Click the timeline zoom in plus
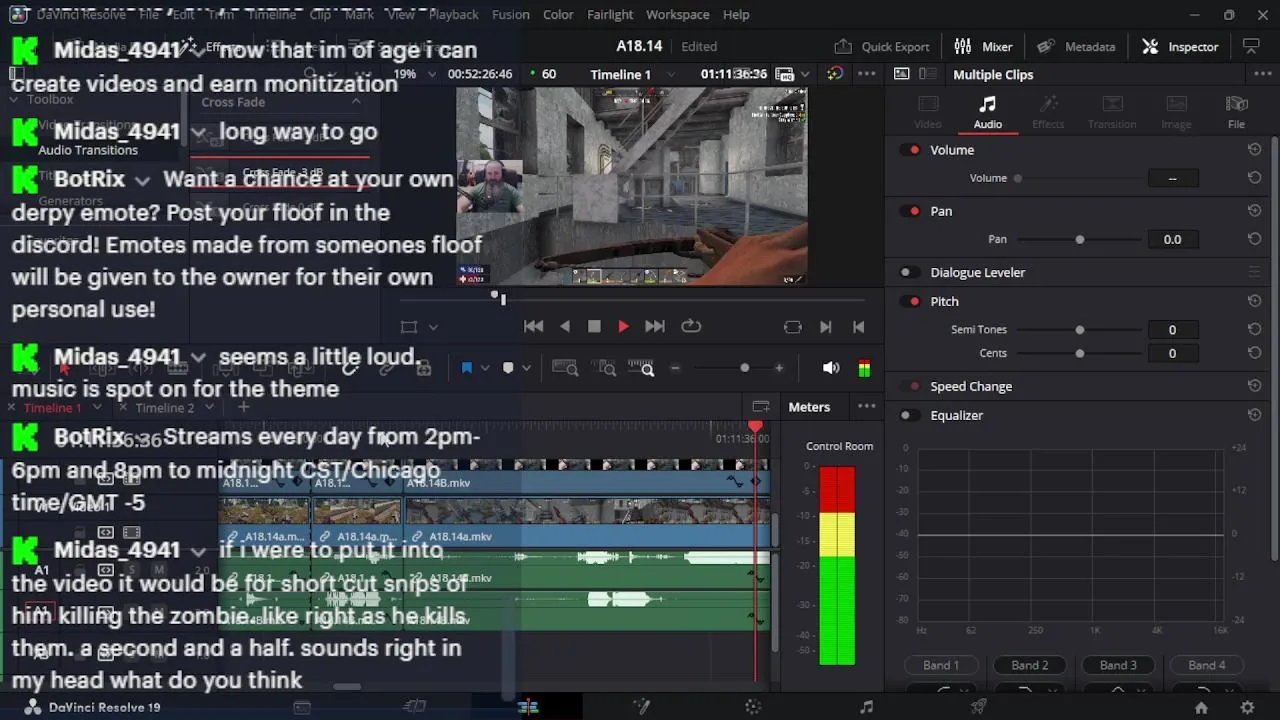The width and height of the screenshot is (1280, 720). (779, 368)
